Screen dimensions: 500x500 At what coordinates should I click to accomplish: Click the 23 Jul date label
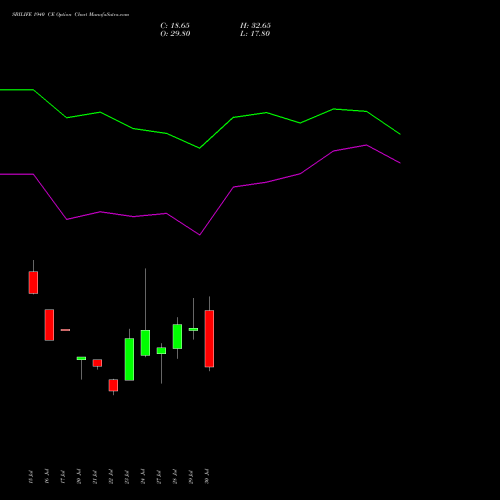127,477
